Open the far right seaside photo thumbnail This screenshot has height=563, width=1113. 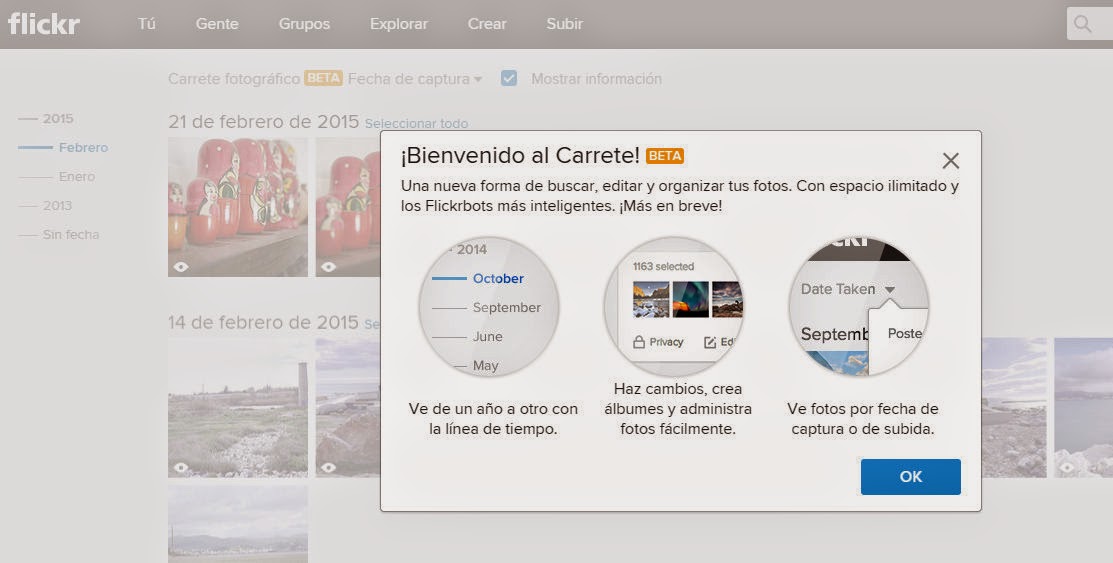tap(1083, 408)
